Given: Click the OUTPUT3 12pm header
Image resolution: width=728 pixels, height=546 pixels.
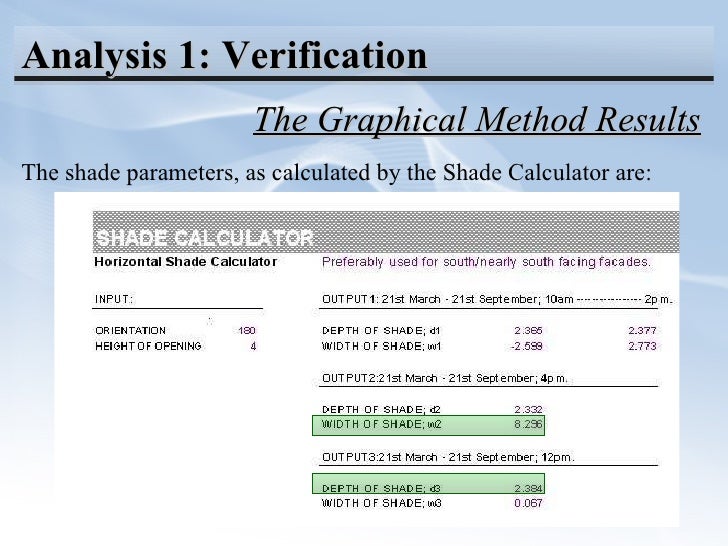Looking at the screenshot, I should (x=448, y=457).
